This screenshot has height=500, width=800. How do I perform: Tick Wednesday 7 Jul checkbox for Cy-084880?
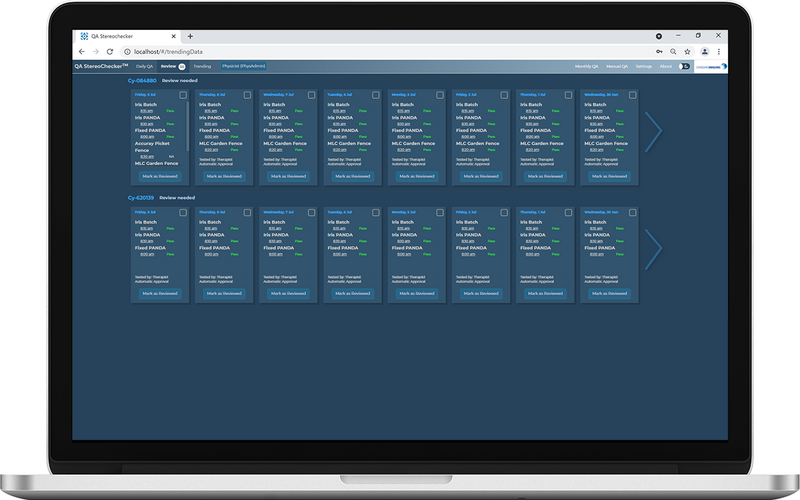[311, 95]
